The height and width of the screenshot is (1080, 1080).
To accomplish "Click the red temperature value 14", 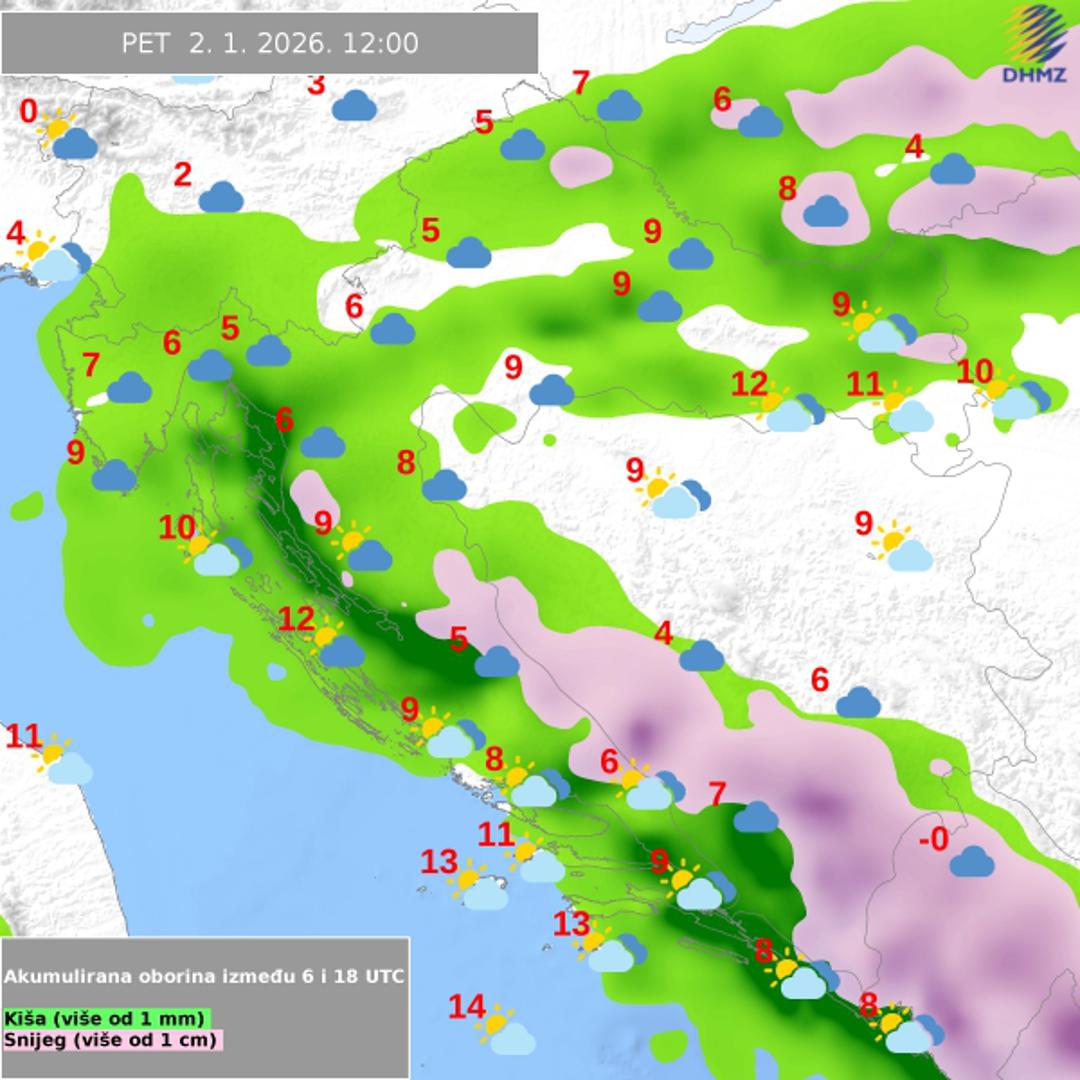I will tap(466, 1008).
